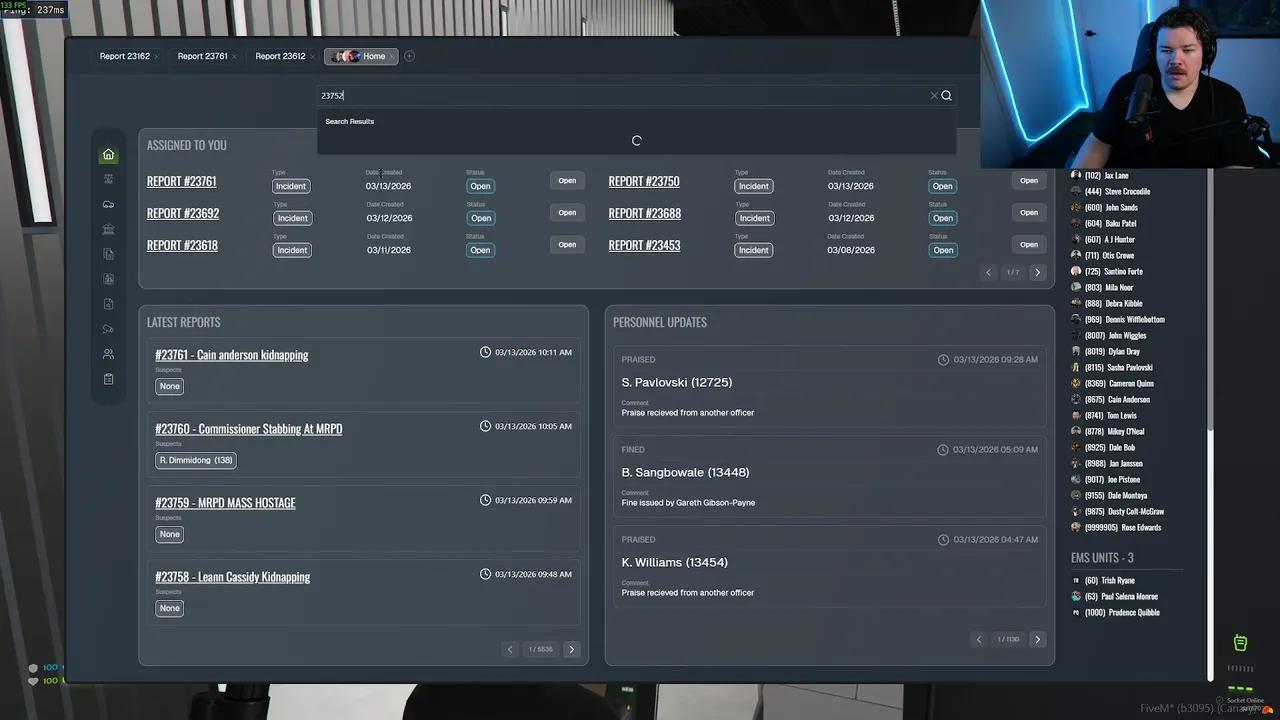Click avatar of Rose Edwards unit

click(x=1076, y=527)
